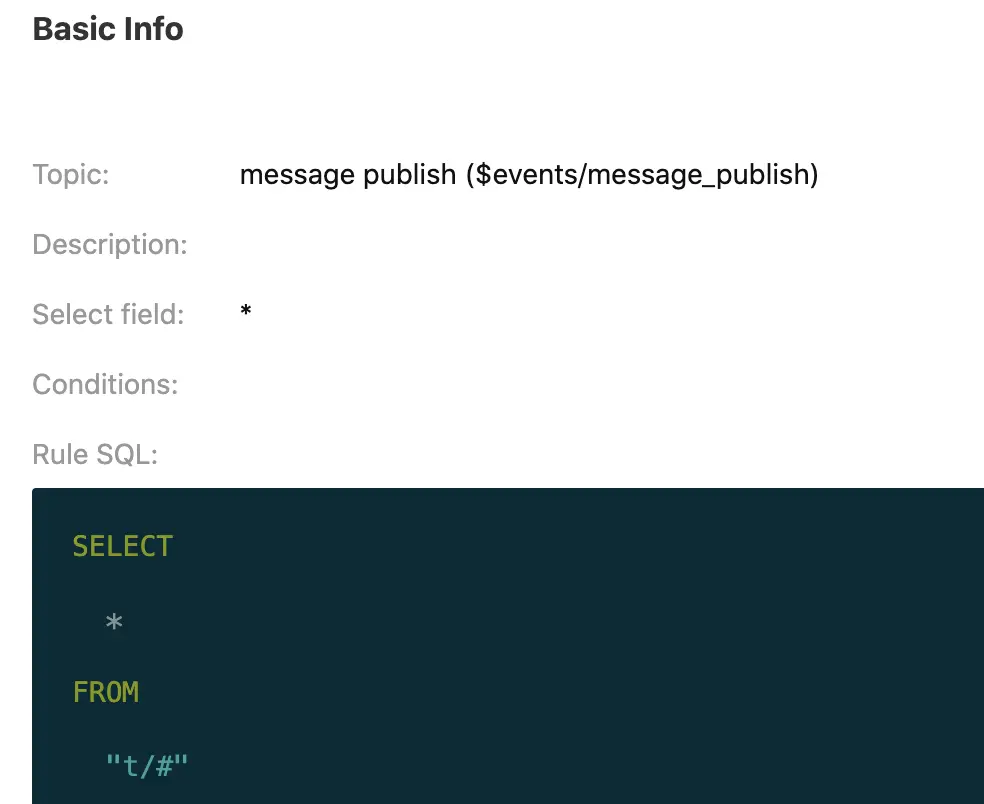Image resolution: width=984 pixels, height=804 pixels.
Task: Click the word "publish" before the parentheses
Action: pos(409,175)
